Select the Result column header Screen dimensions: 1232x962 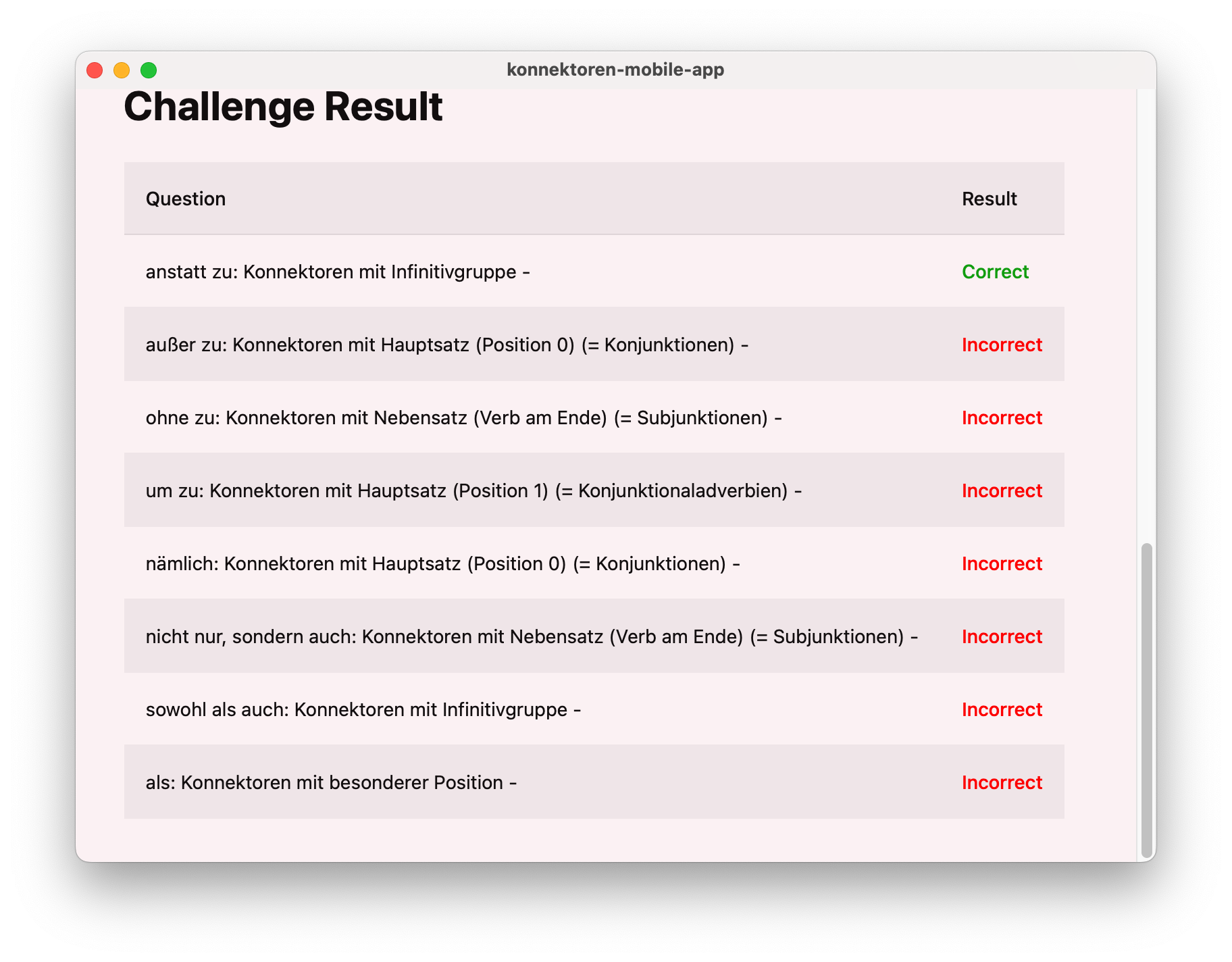pos(989,199)
